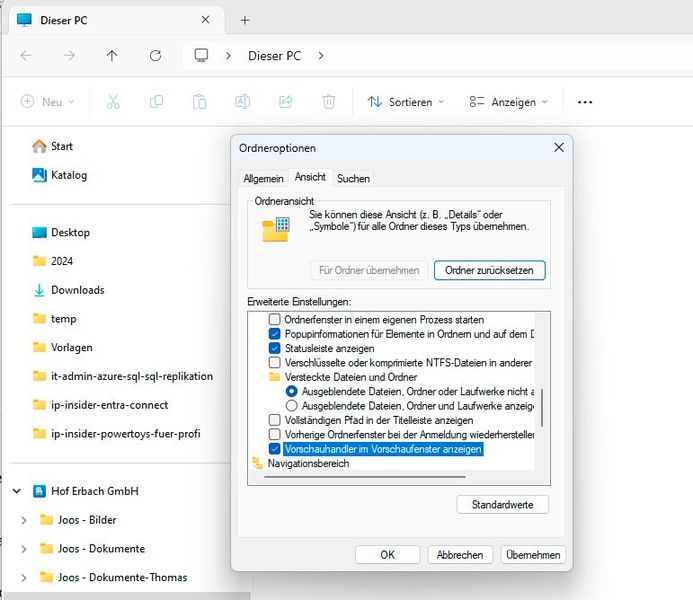693x600 pixels.
Task: Expand Joos - Dokumente folder
Action: coord(24,549)
